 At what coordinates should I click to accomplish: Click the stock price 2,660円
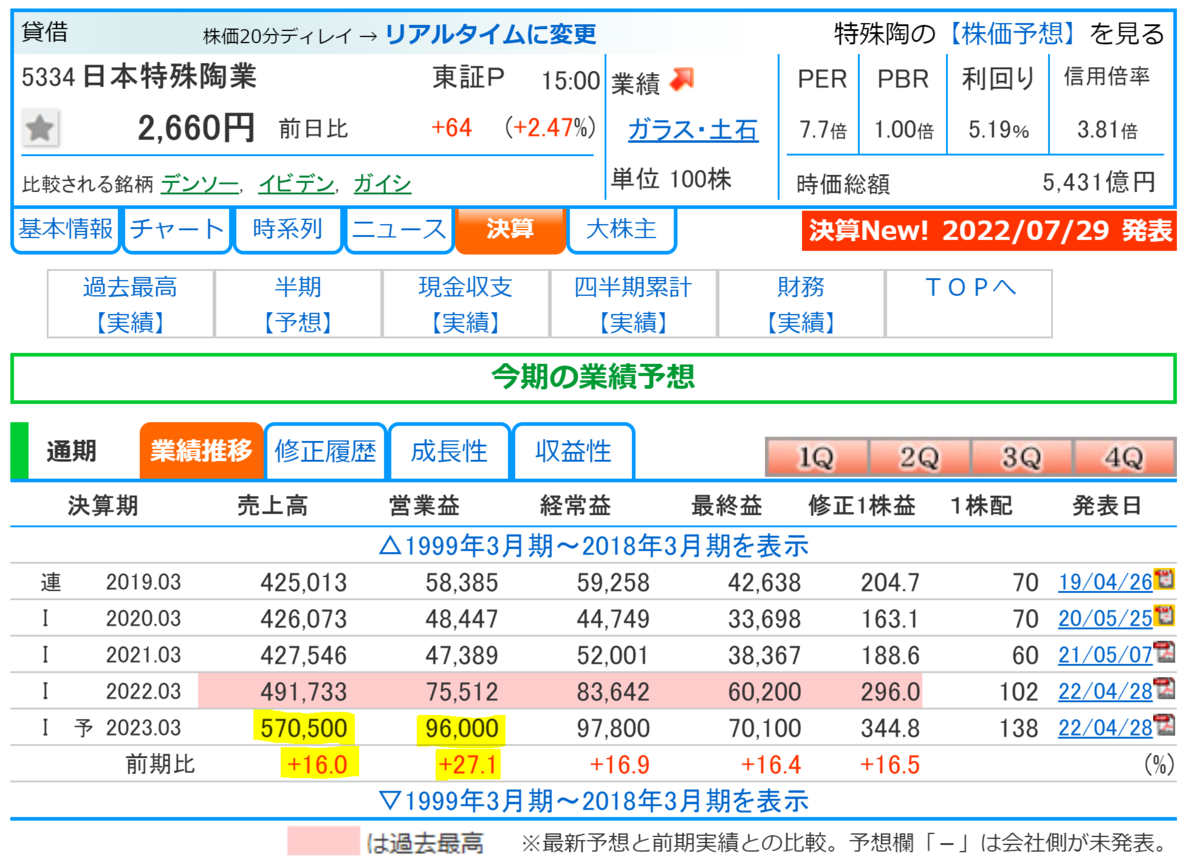pyautogui.click(x=196, y=128)
